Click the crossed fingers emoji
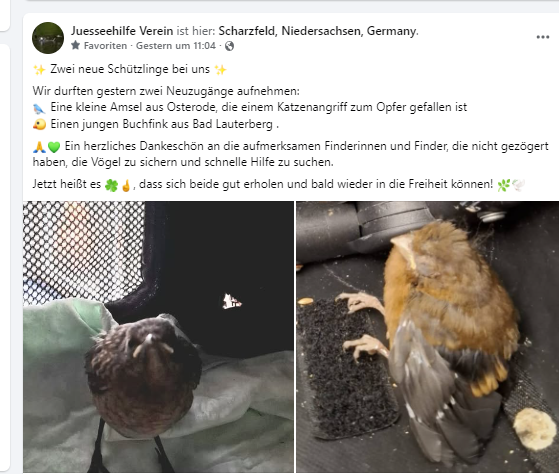 coord(126,185)
